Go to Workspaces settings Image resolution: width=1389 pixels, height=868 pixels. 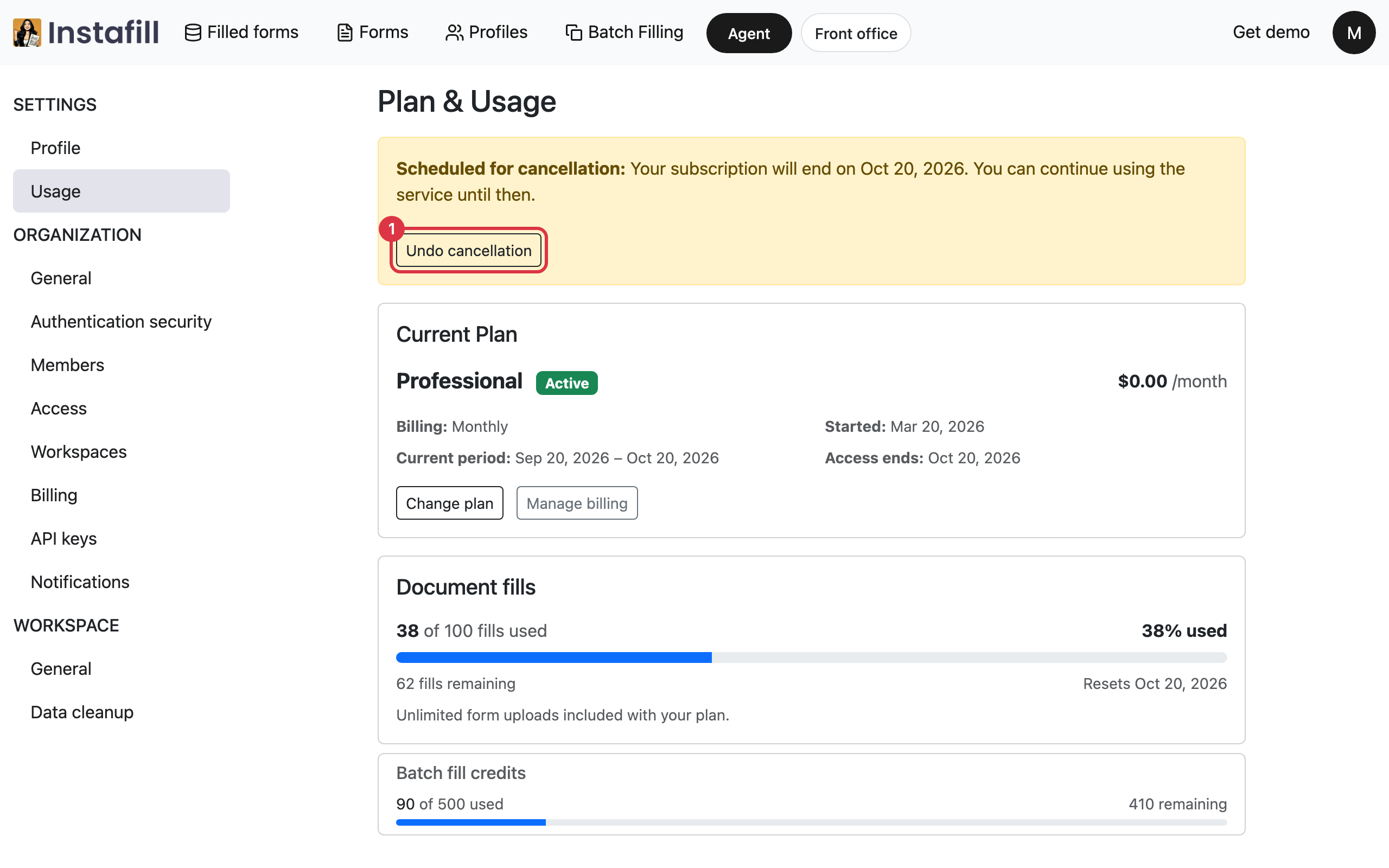pyautogui.click(x=121, y=452)
